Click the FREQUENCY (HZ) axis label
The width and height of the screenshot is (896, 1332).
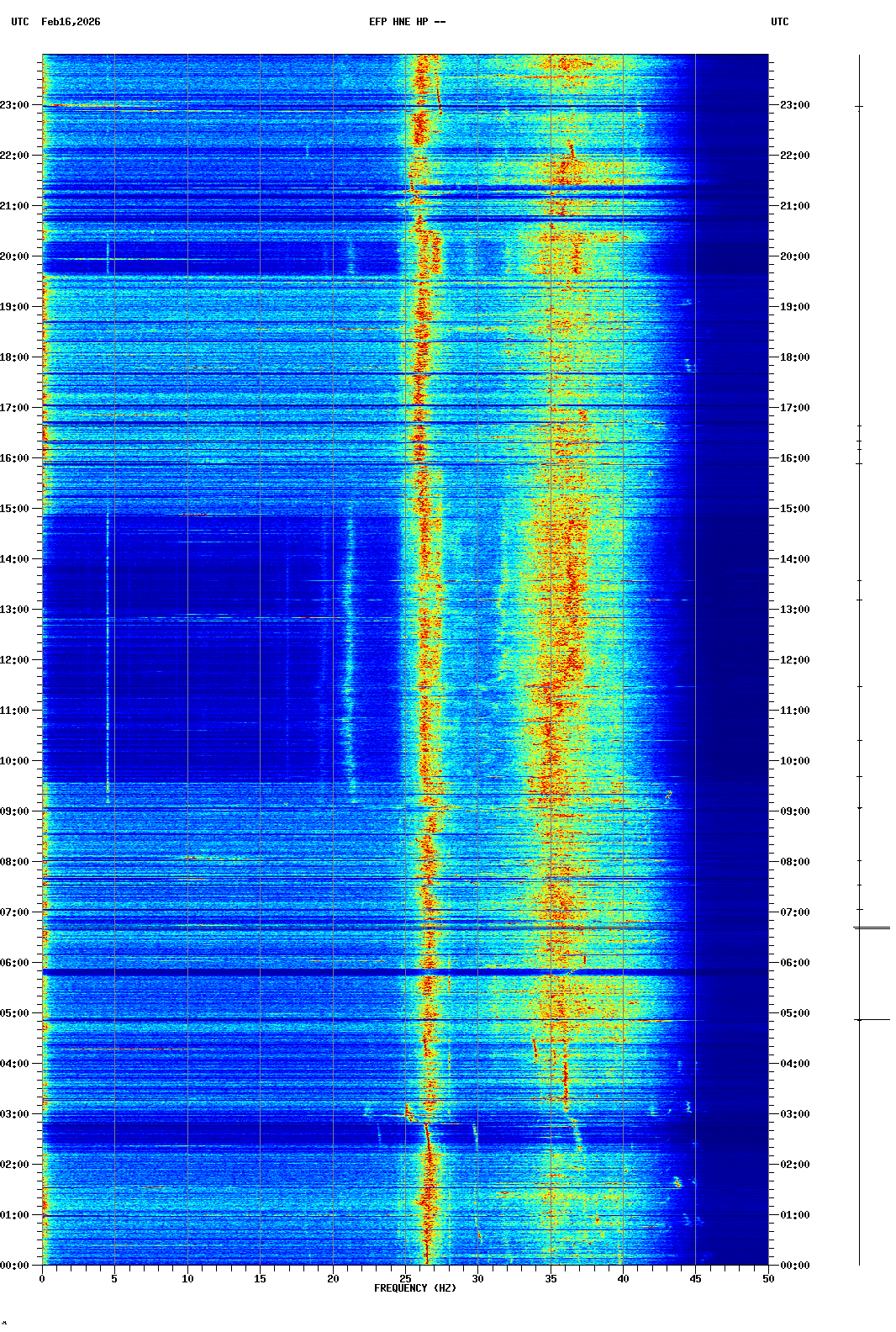[414, 1288]
